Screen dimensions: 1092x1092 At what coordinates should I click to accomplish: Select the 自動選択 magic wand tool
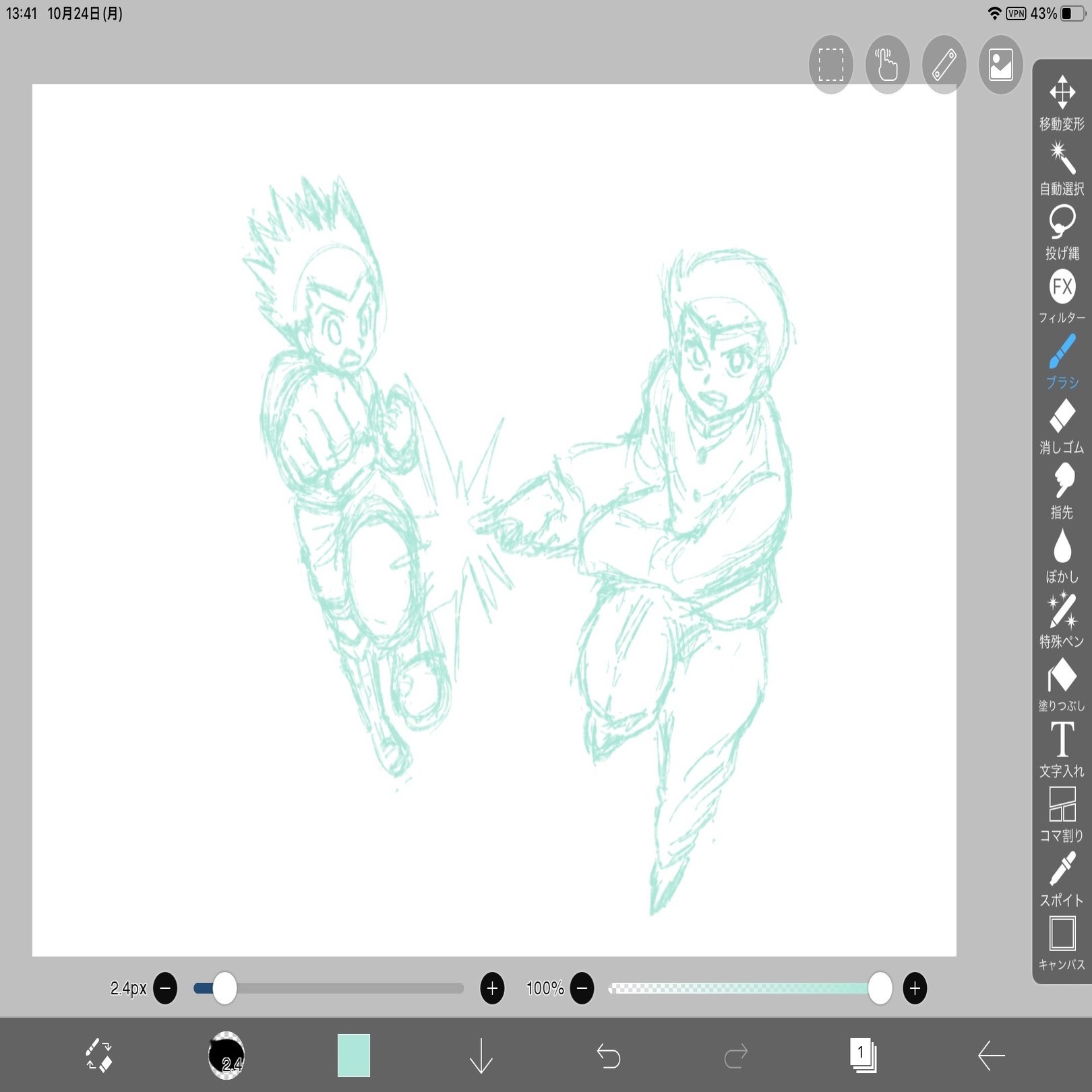(x=1062, y=168)
